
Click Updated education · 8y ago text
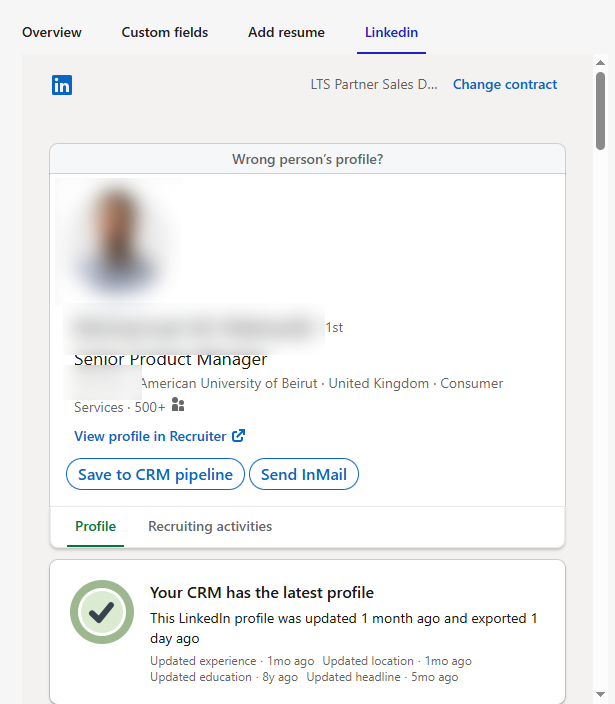(x=224, y=677)
